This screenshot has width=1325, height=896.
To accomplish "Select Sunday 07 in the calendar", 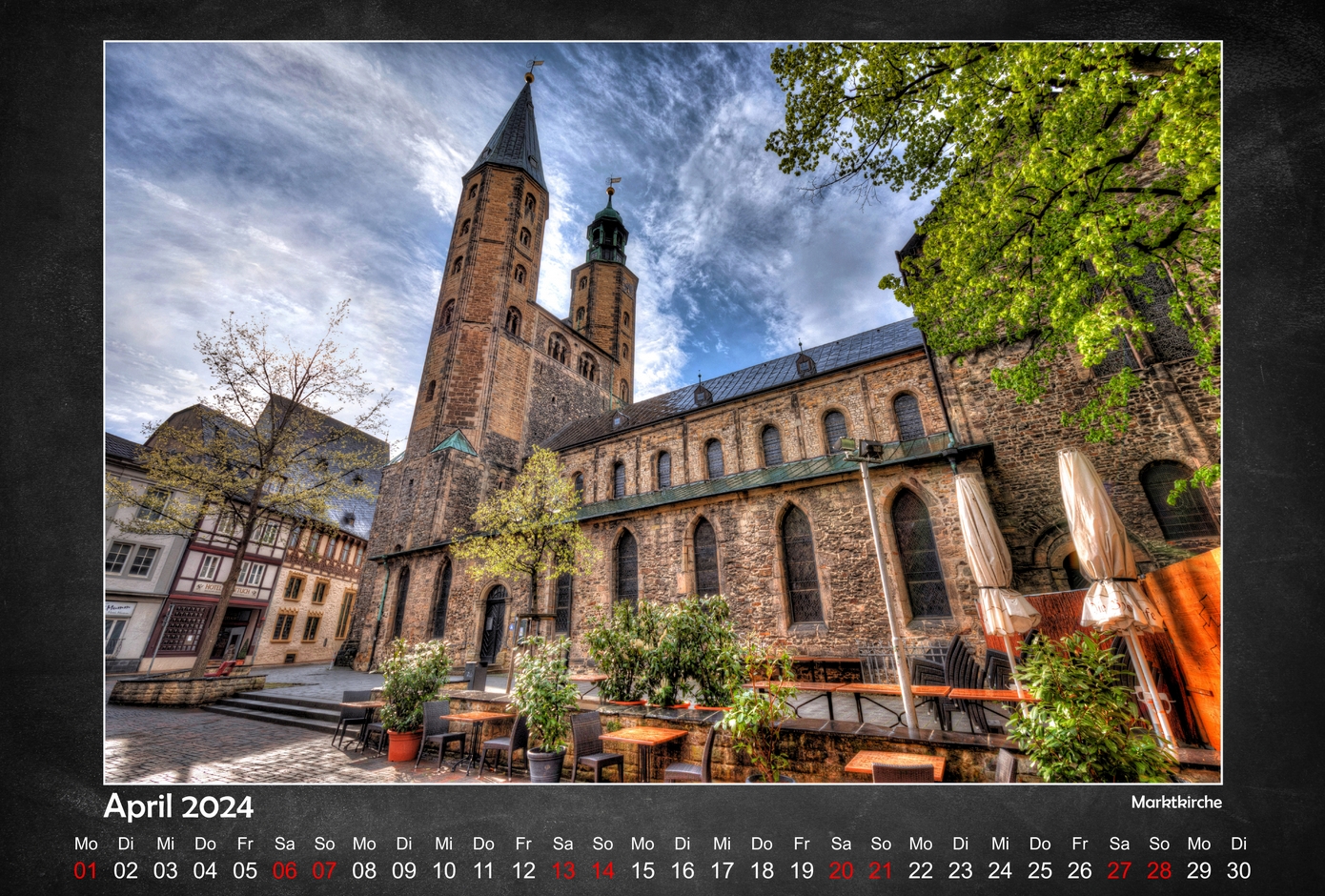I will click(x=324, y=869).
